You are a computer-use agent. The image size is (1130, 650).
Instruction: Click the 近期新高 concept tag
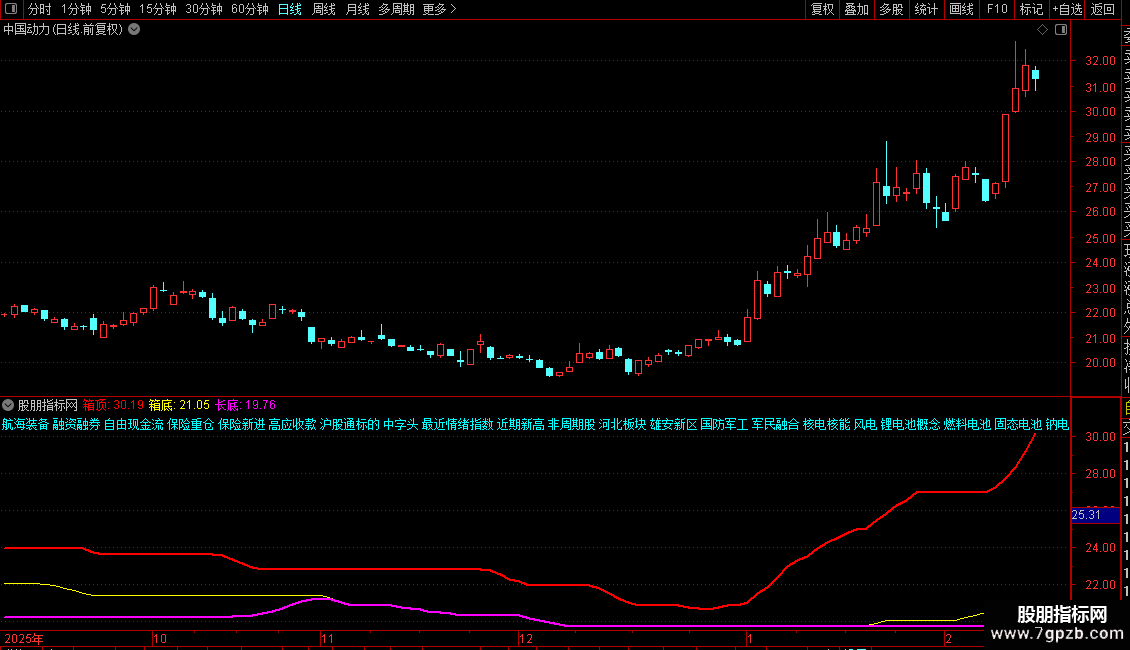[520, 424]
